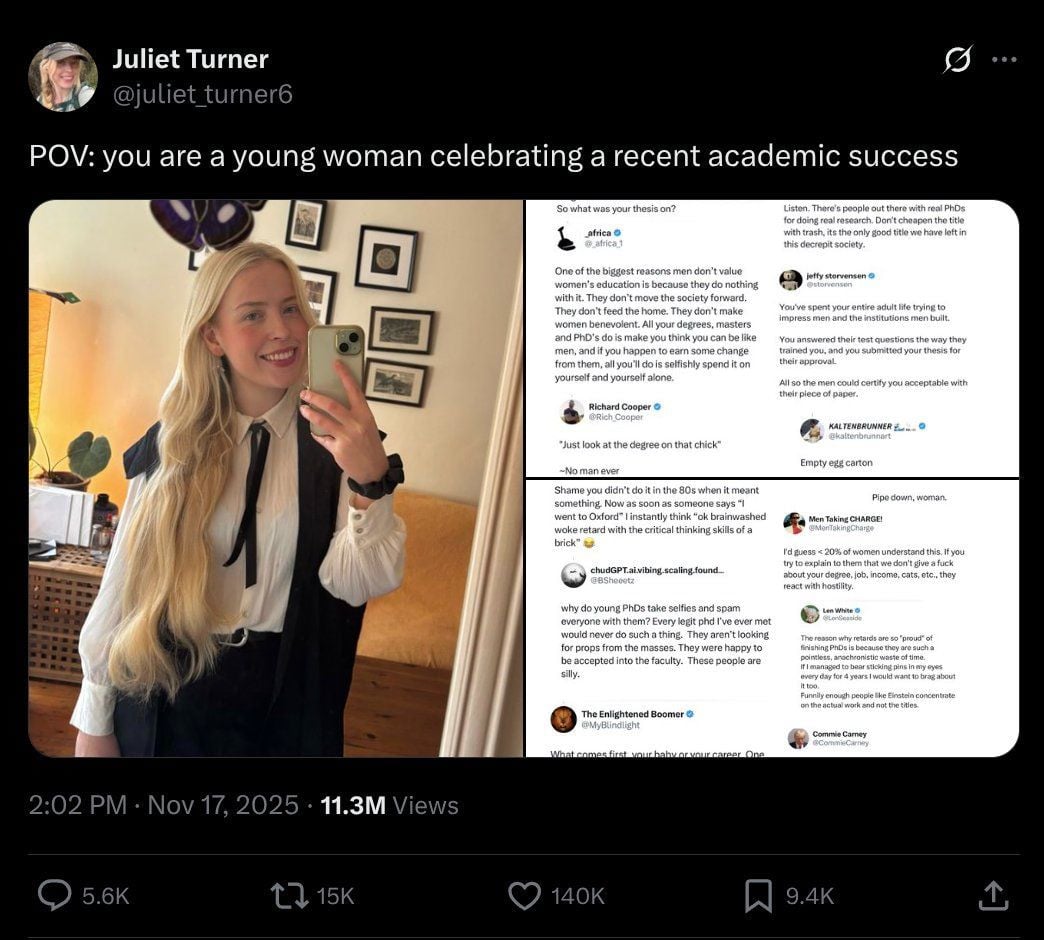Click the reply comment icon
1044x940 pixels.
point(54,895)
